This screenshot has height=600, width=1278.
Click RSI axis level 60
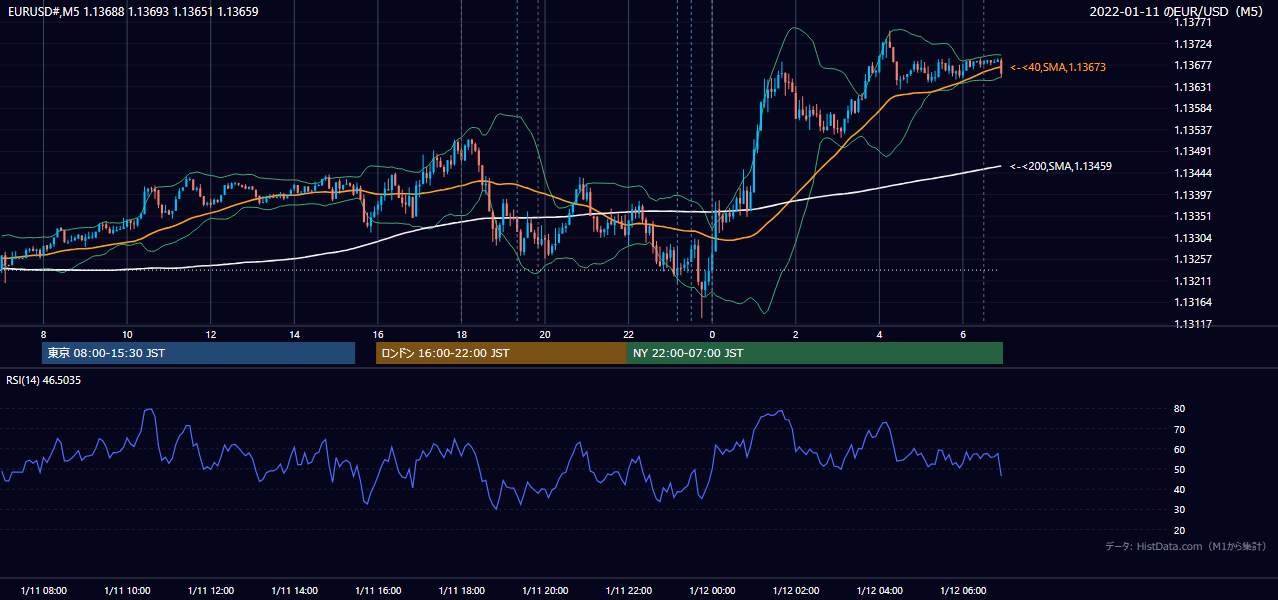(1180, 449)
